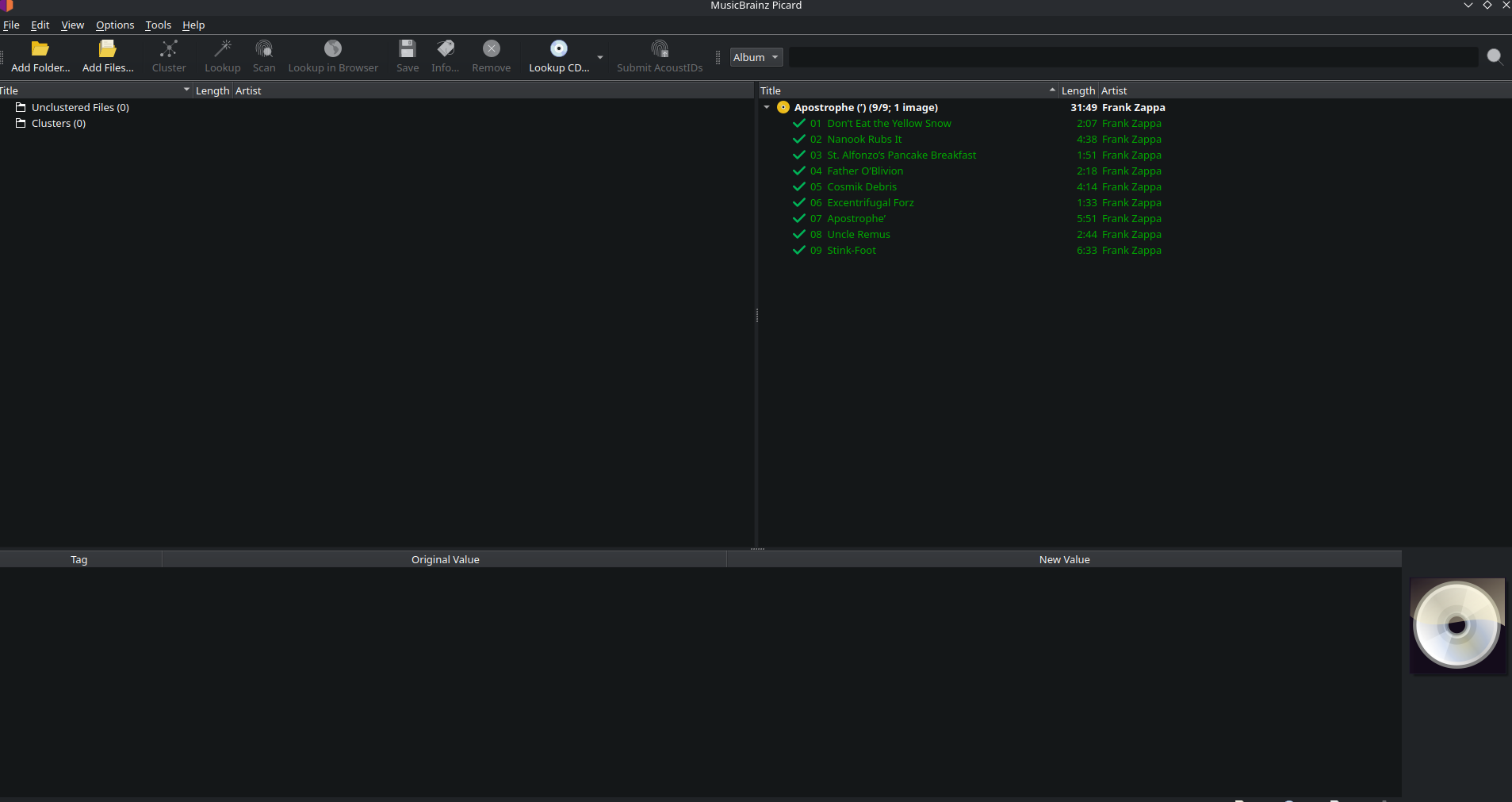Open the View menu

(x=72, y=25)
